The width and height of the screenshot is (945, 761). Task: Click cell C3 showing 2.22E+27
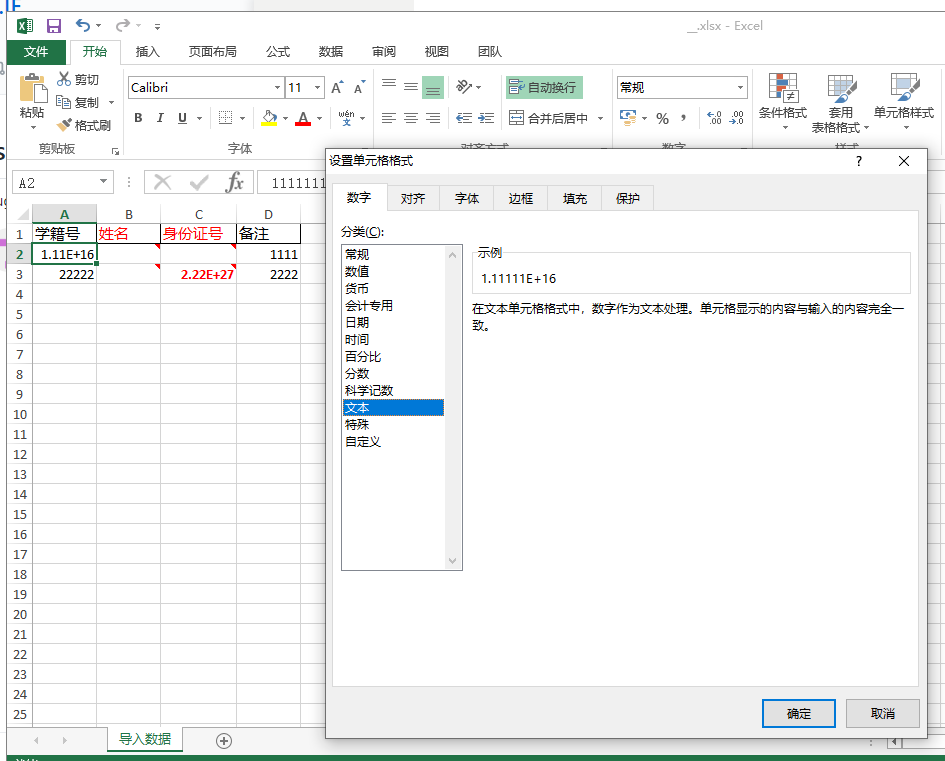tap(198, 274)
